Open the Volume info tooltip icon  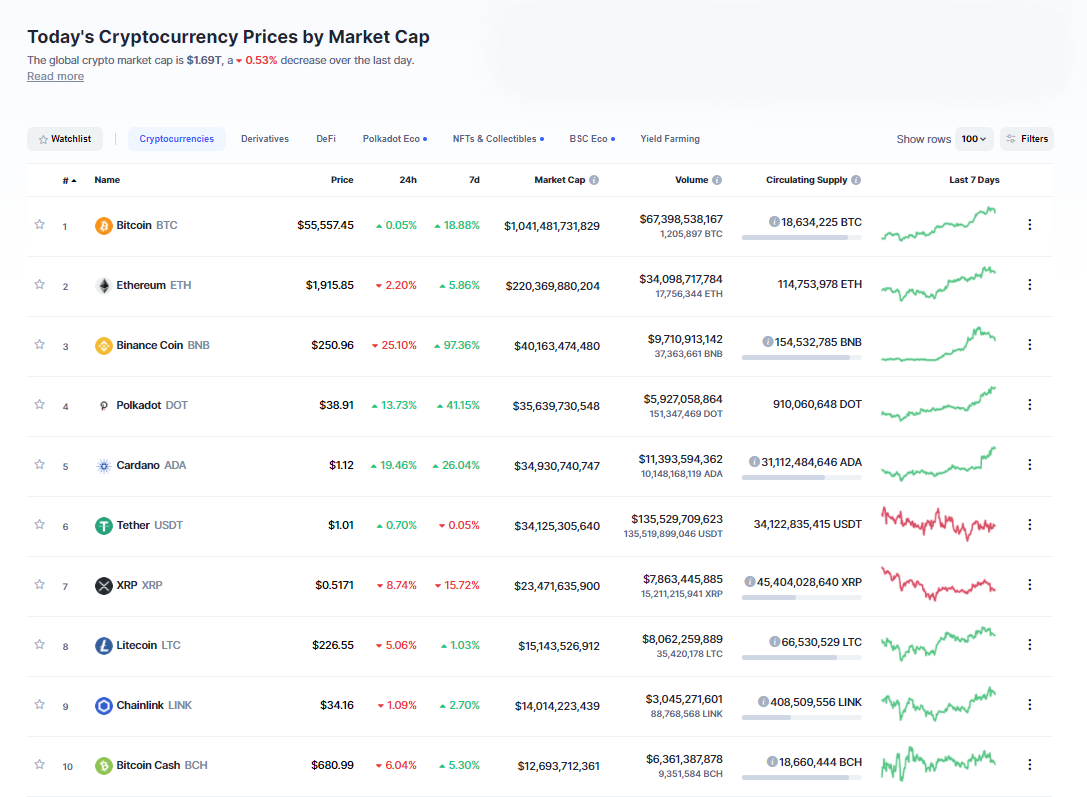[717, 180]
